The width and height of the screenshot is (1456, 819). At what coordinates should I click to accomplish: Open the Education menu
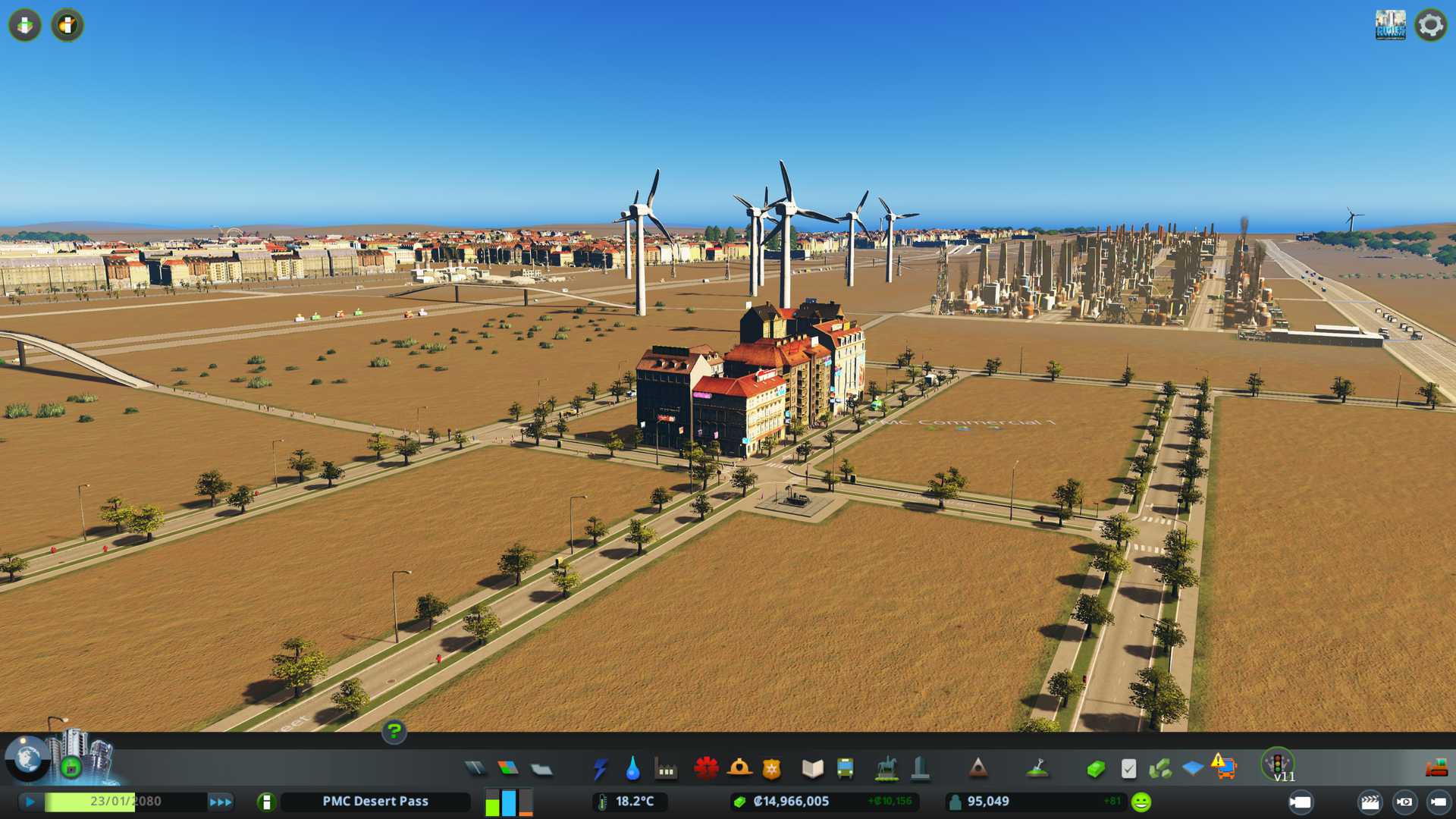pos(812,769)
